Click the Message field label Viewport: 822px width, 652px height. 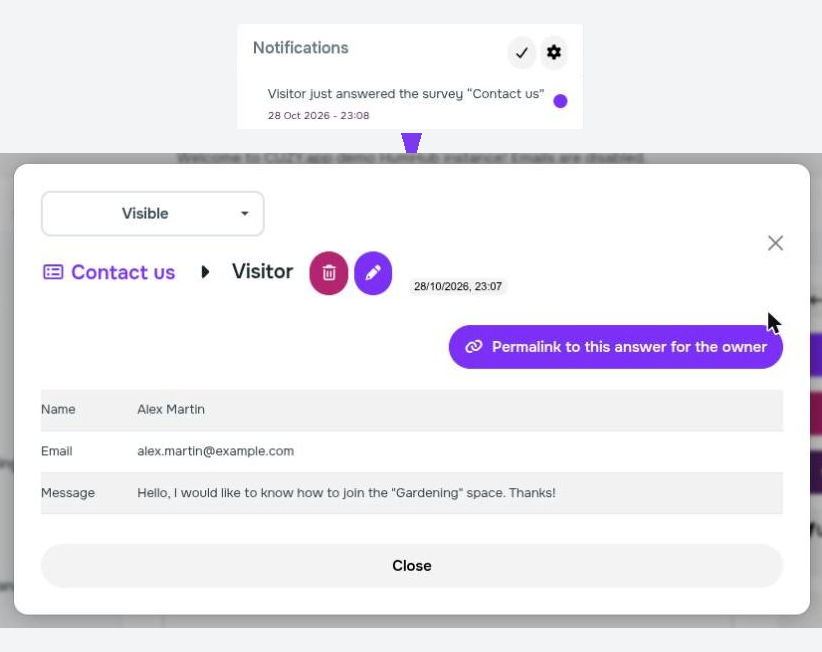pos(68,493)
